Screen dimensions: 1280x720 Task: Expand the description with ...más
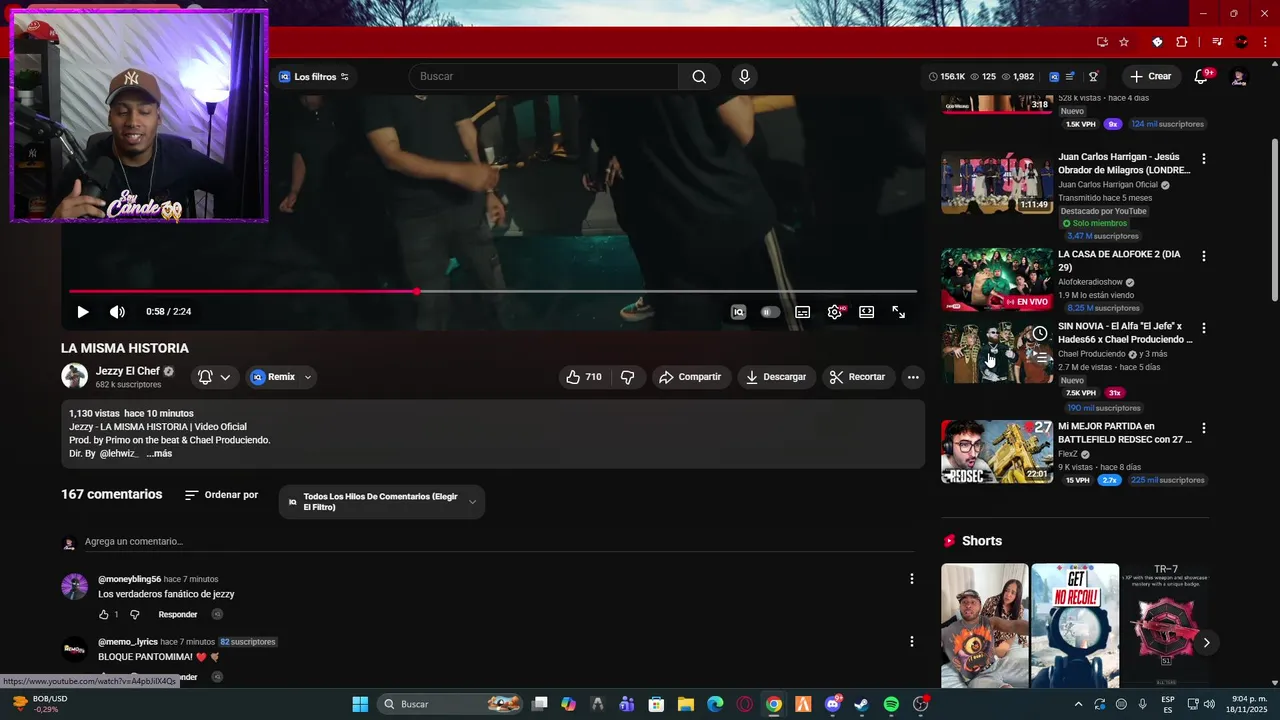click(x=159, y=454)
